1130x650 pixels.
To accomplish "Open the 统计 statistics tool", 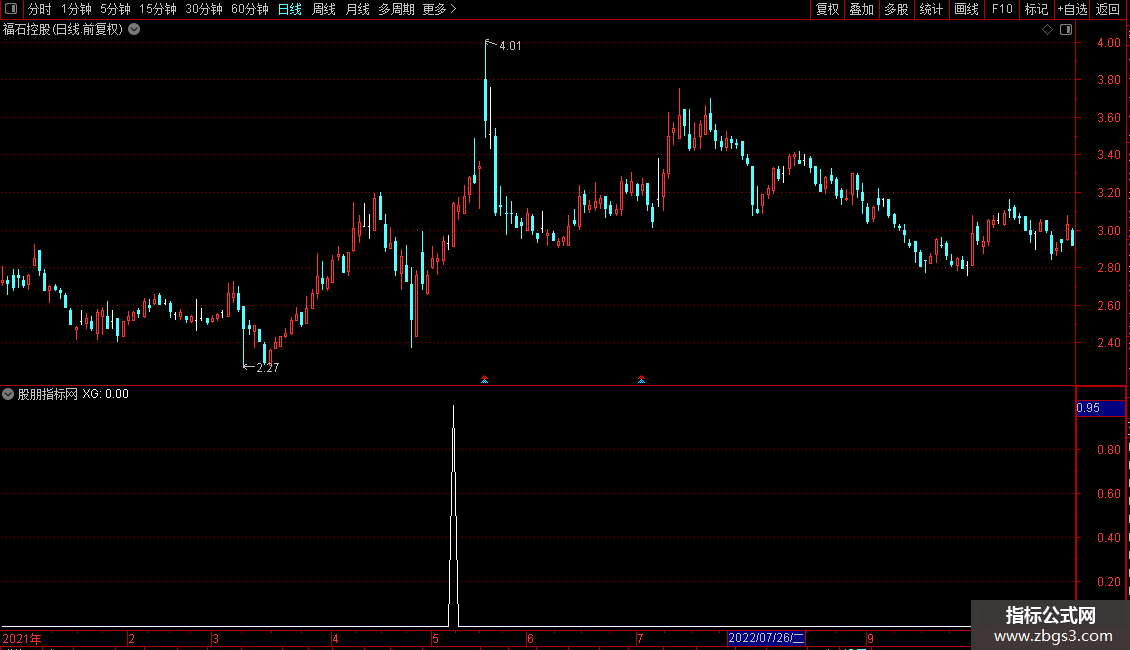I will [x=931, y=9].
